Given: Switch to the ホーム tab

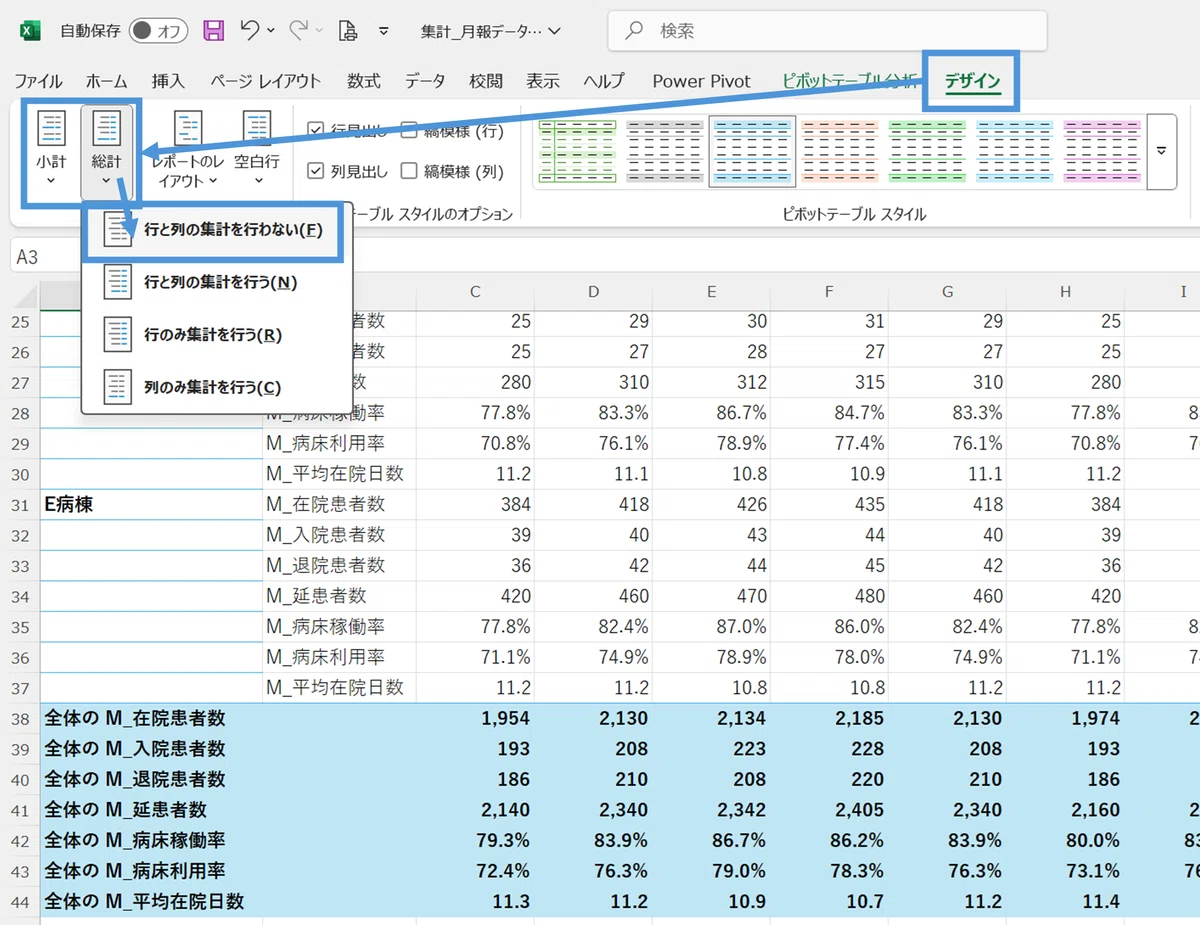Looking at the screenshot, I should pos(106,81).
